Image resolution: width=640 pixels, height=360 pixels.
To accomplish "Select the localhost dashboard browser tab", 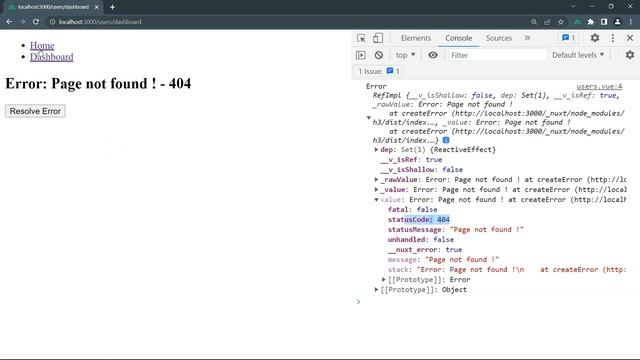I will pyautogui.click(x=53, y=7).
